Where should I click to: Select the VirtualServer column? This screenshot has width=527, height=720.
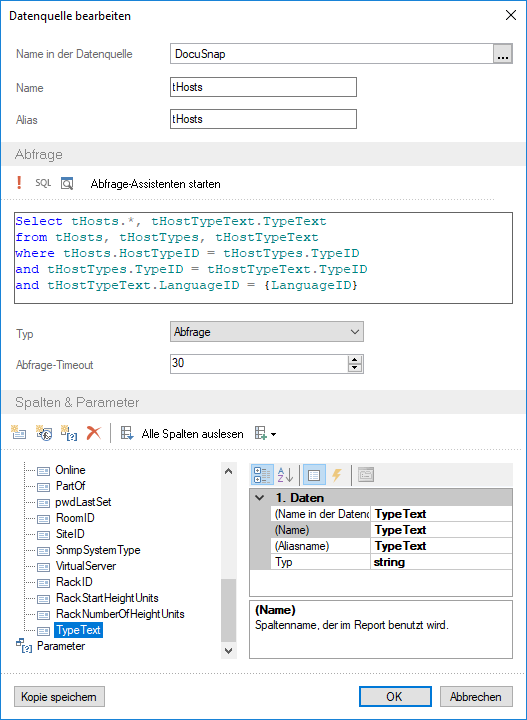[86, 566]
